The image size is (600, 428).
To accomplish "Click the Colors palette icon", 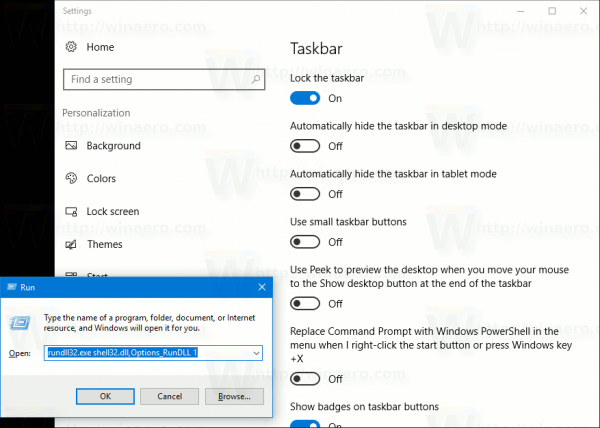I will click(71, 178).
